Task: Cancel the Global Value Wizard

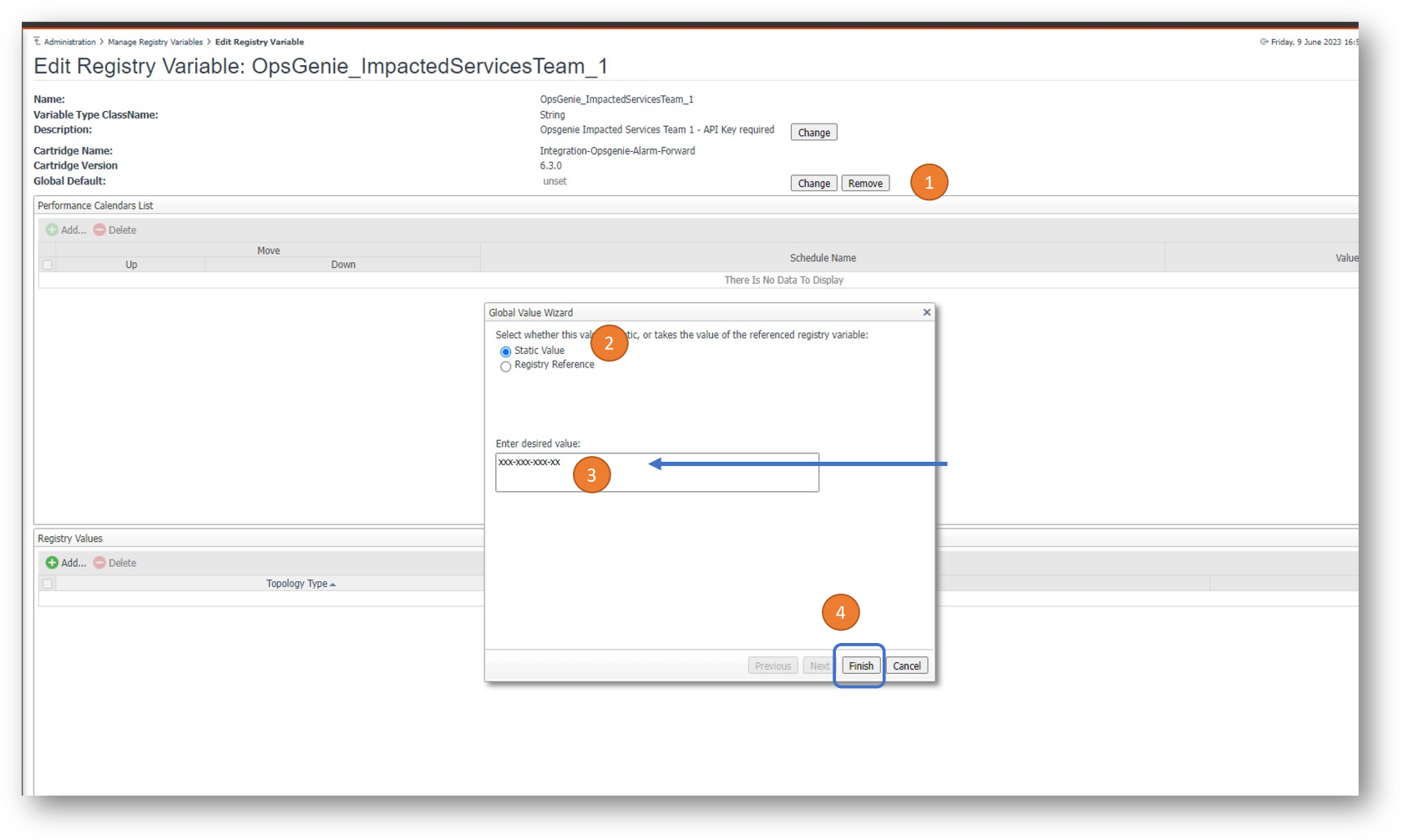Action: 906,665
